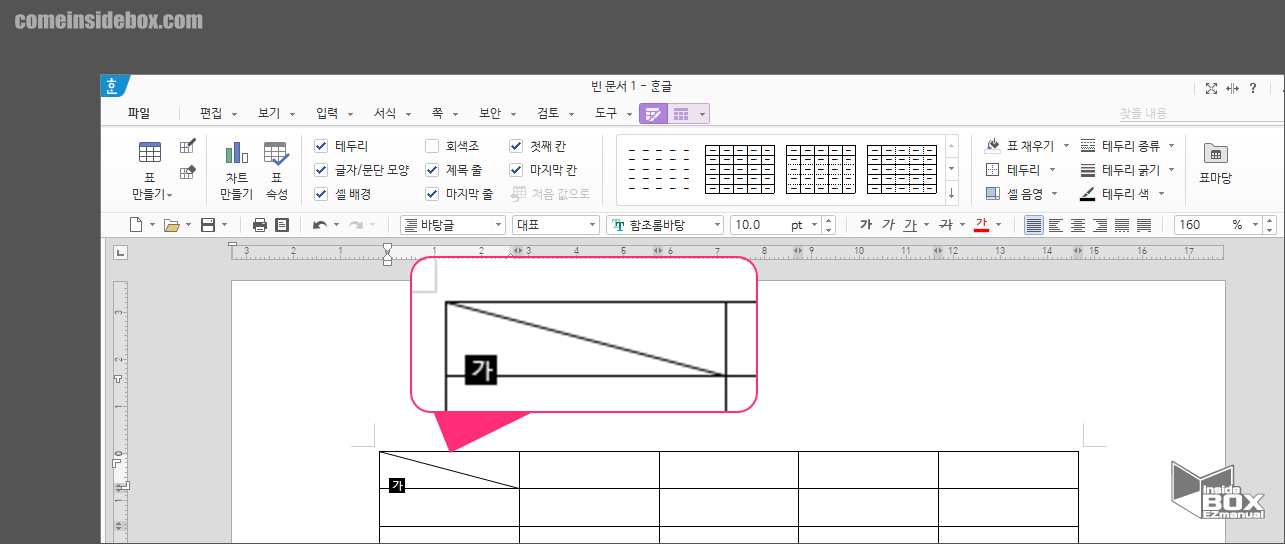Align paragraph left
This screenshot has height=544, width=1285.
coord(1056,225)
